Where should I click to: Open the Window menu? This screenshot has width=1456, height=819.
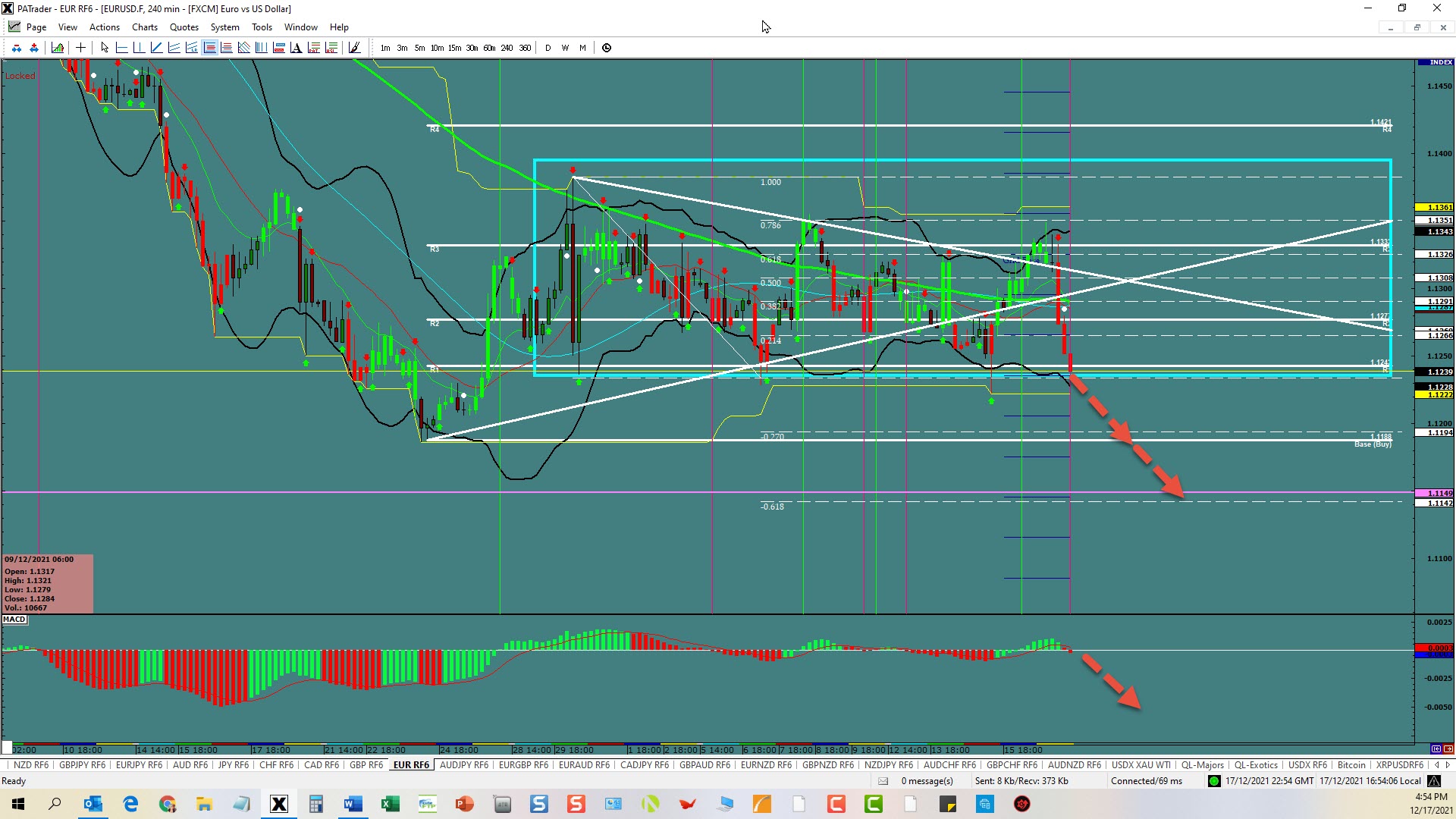(x=301, y=27)
